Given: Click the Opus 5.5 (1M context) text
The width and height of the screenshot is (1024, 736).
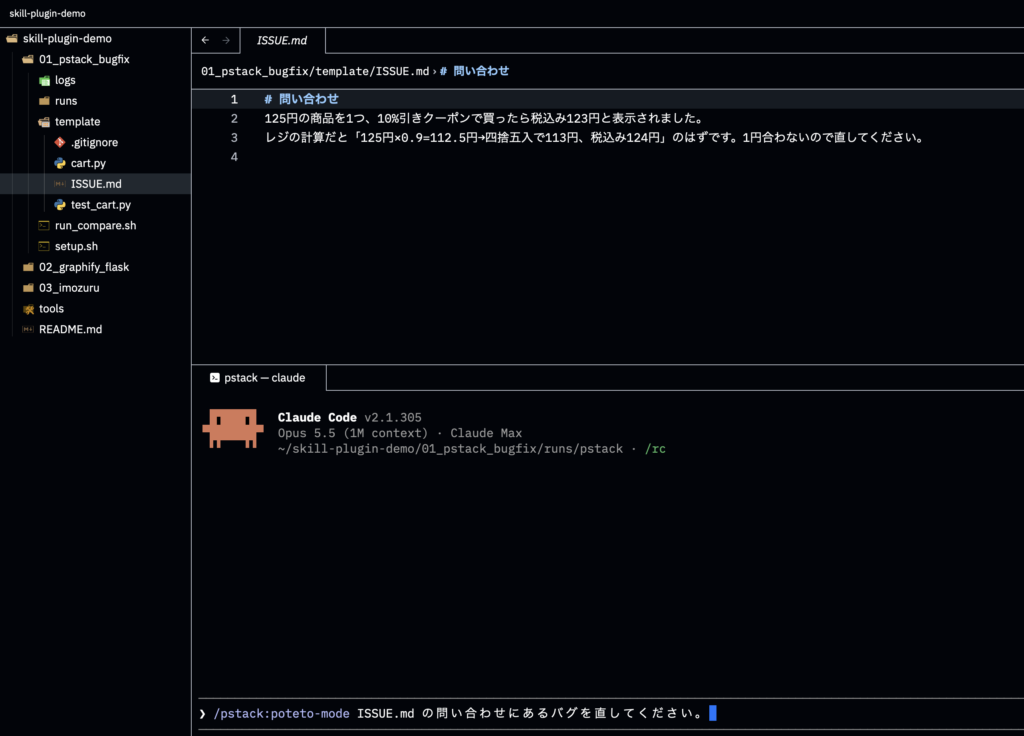Looking at the screenshot, I should [353, 434].
